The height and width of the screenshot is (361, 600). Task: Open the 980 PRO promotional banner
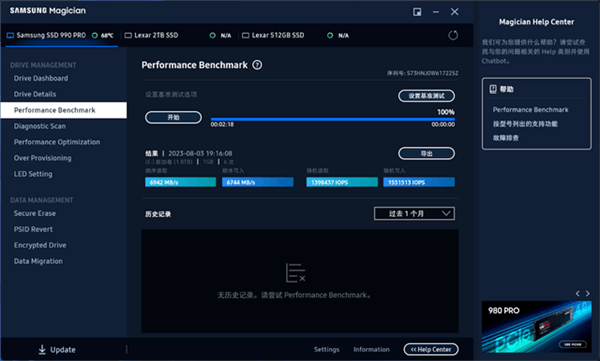click(536, 327)
